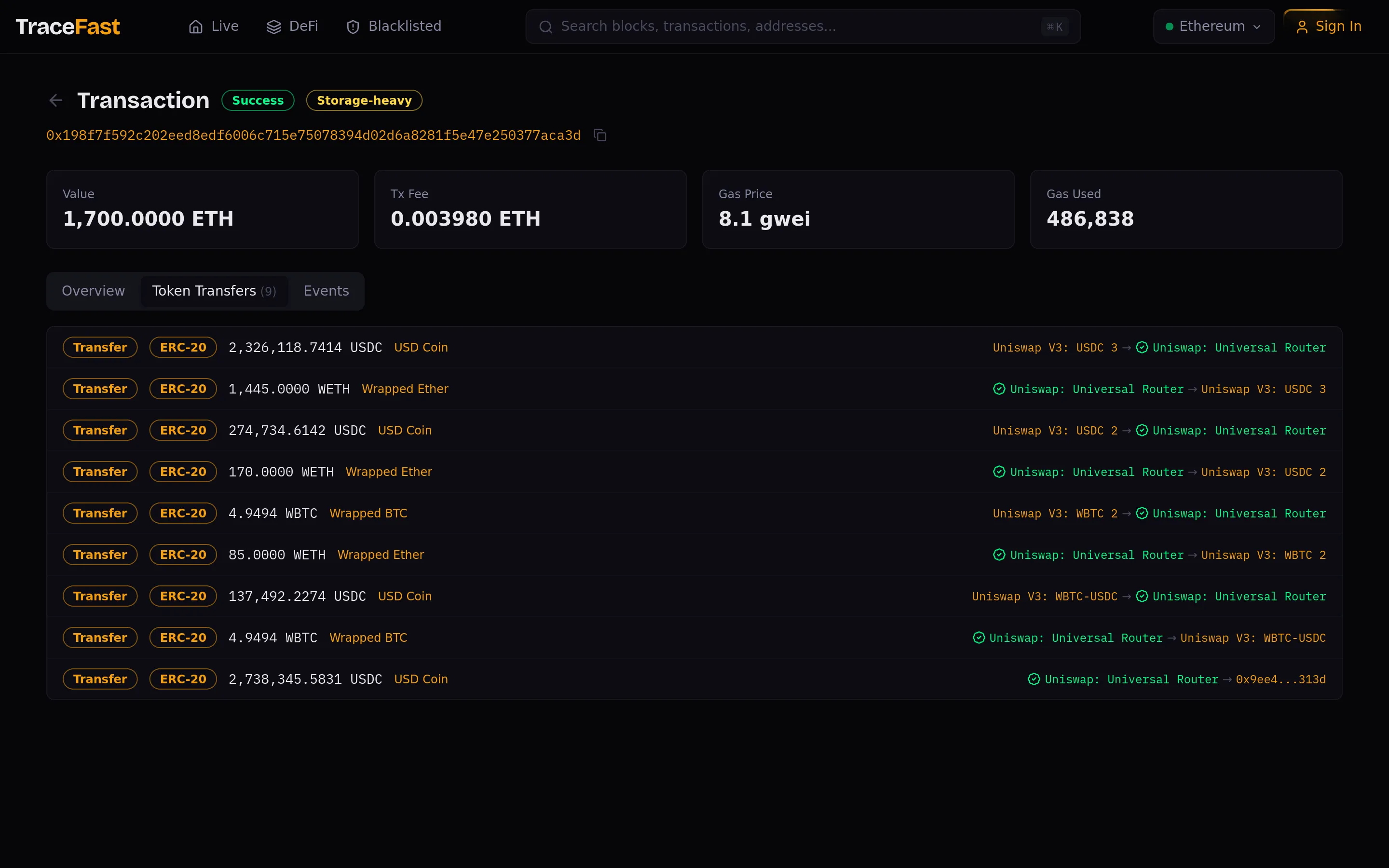This screenshot has width=1389, height=868.
Task: Click verified check icon in 1,445.0000 WETH row
Action: coord(999,389)
